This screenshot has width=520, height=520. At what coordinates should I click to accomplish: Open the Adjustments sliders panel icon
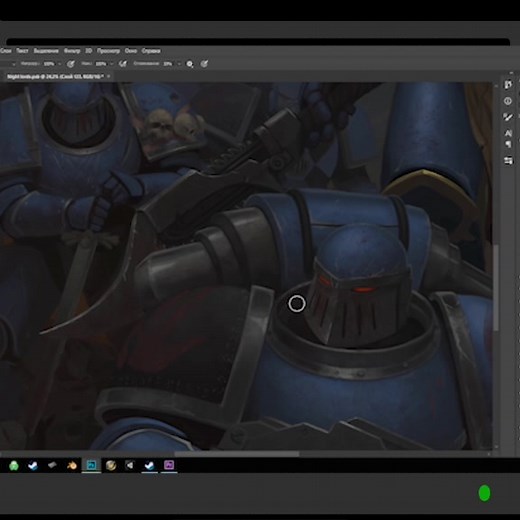point(508,161)
